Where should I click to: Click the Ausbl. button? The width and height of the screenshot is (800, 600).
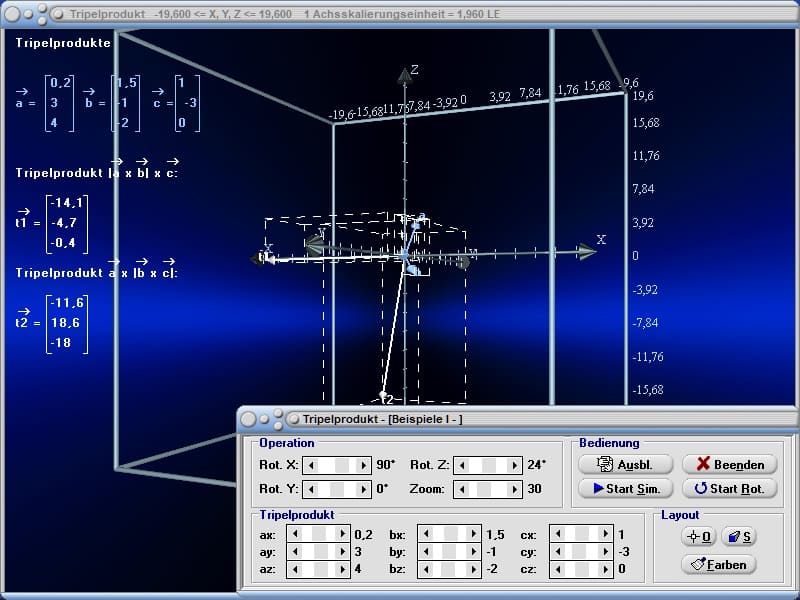626,464
